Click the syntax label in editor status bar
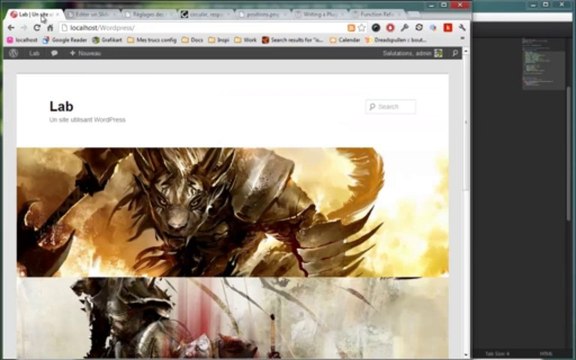This screenshot has width=576, height=360. tap(546, 354)
